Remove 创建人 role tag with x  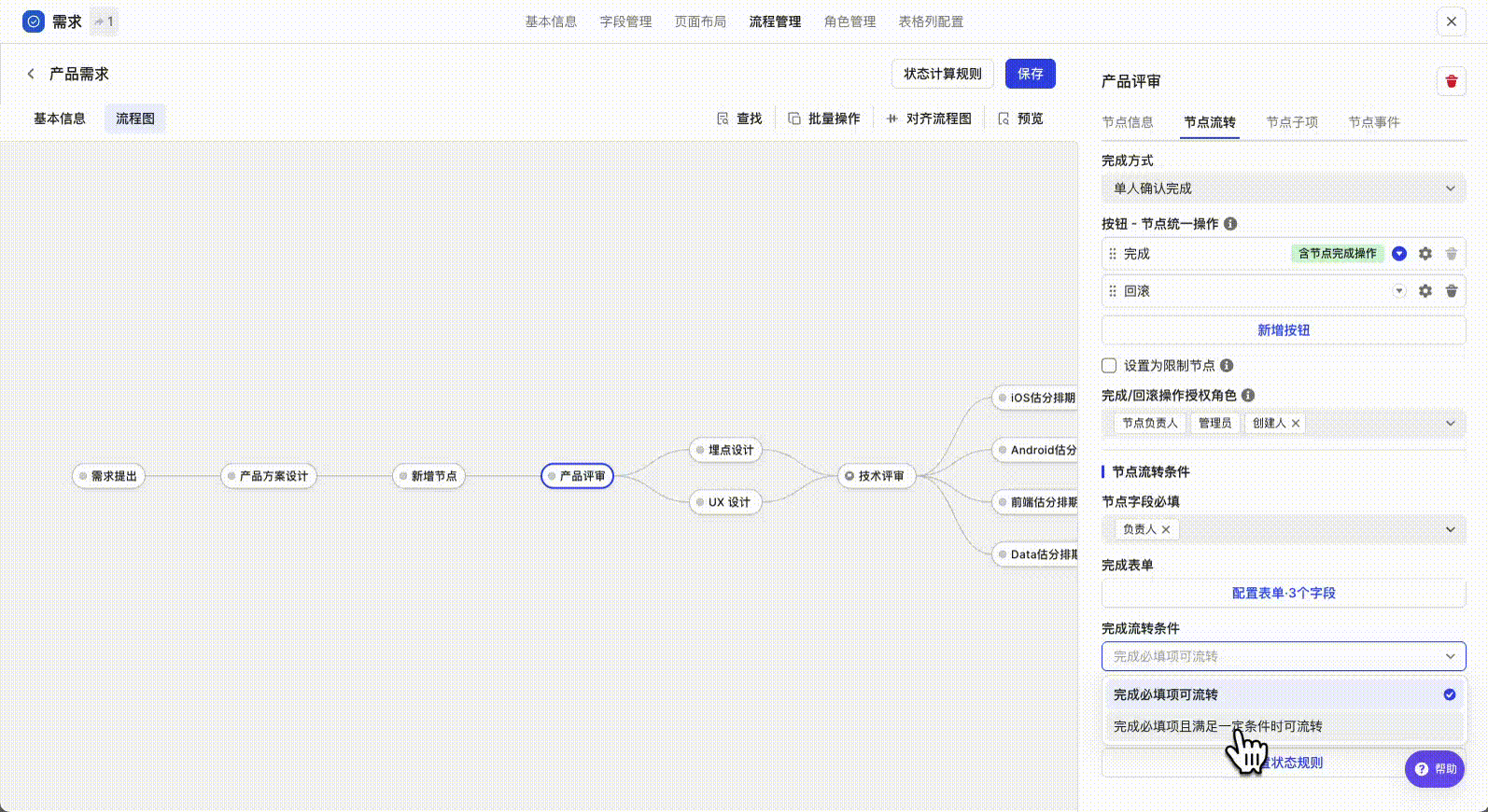click(x=1296, y=424)
